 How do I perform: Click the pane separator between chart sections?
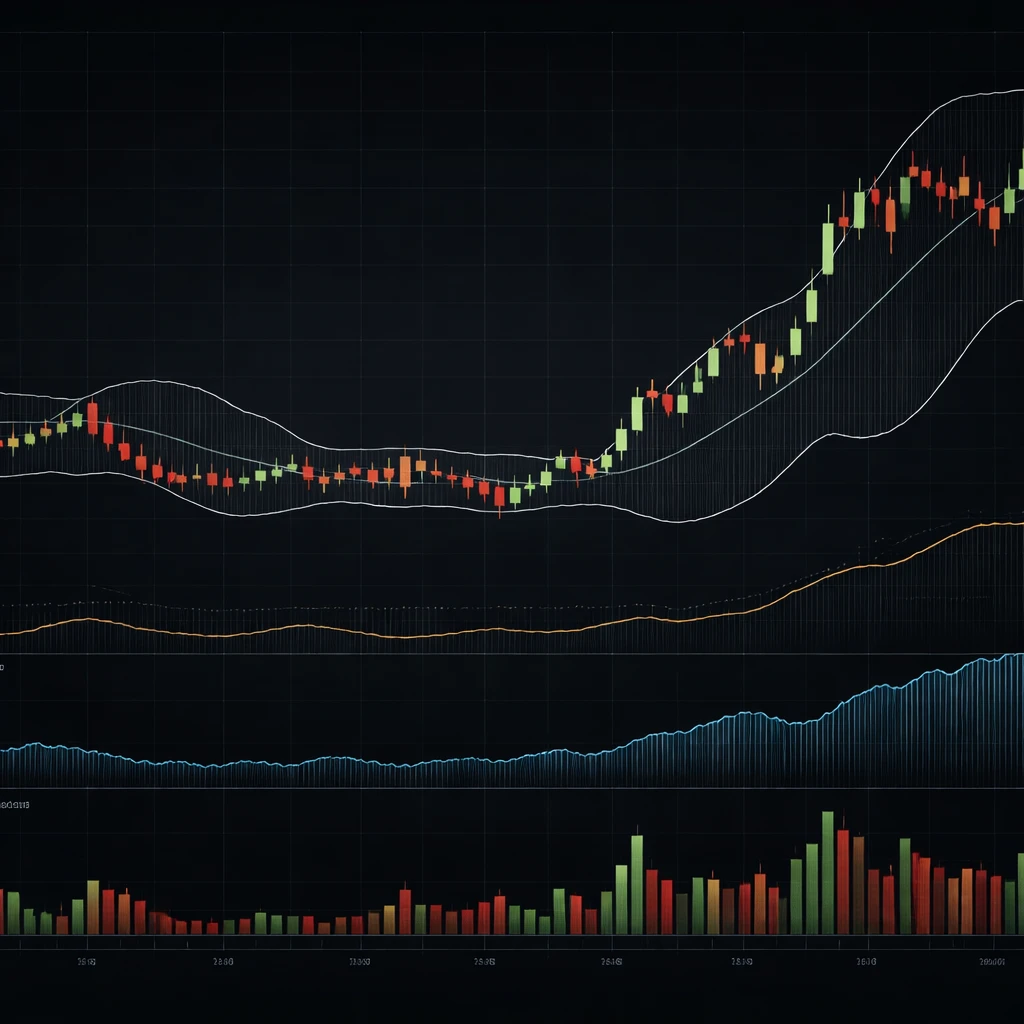pos(512,655)
